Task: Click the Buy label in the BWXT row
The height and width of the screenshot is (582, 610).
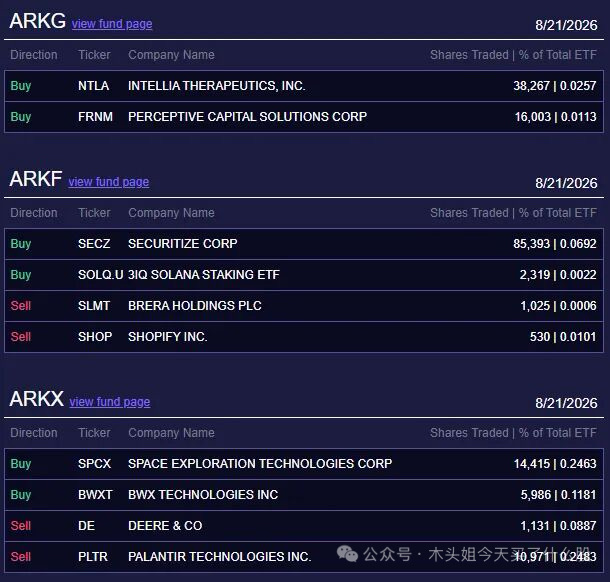Action: pyautogui.click(x=21, y=495)
